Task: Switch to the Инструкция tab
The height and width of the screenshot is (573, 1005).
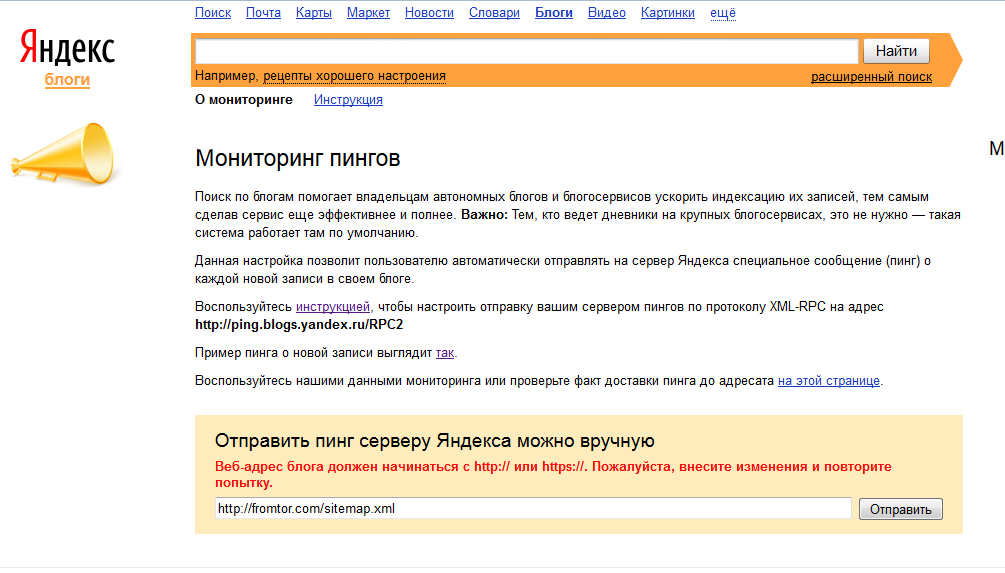Action: tap(348, 99)
